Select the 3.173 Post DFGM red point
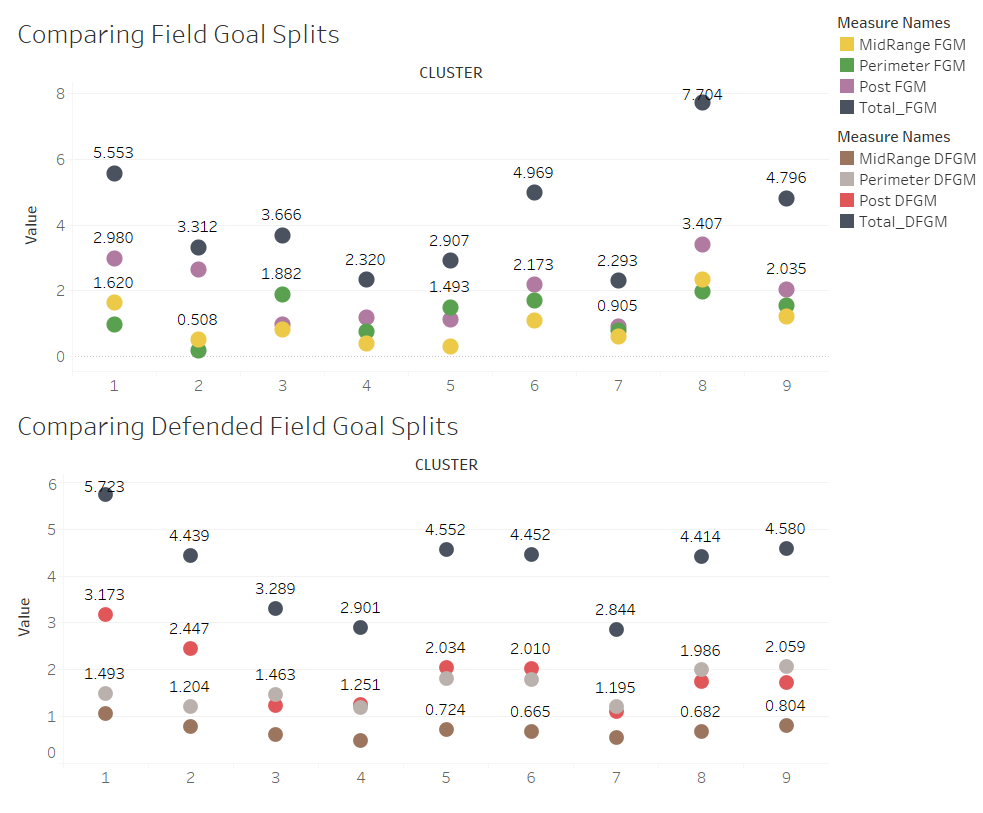This screenshot has width=983, height=813. (105, 615)
